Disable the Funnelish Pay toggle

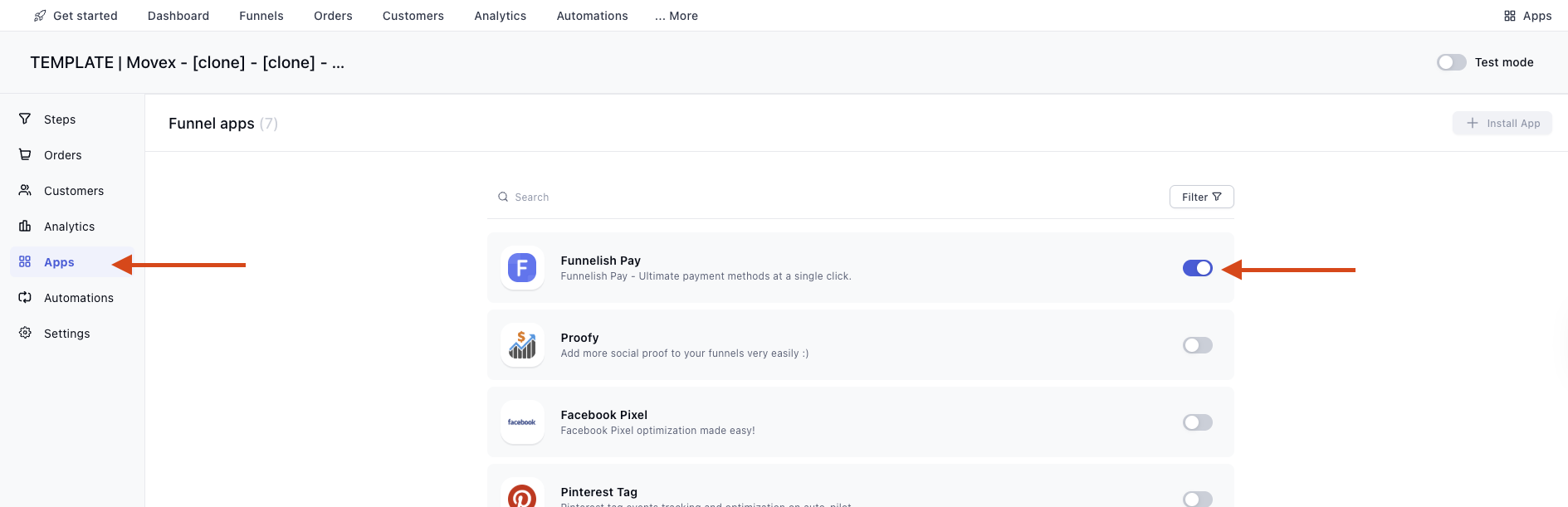click(1197, 268)
